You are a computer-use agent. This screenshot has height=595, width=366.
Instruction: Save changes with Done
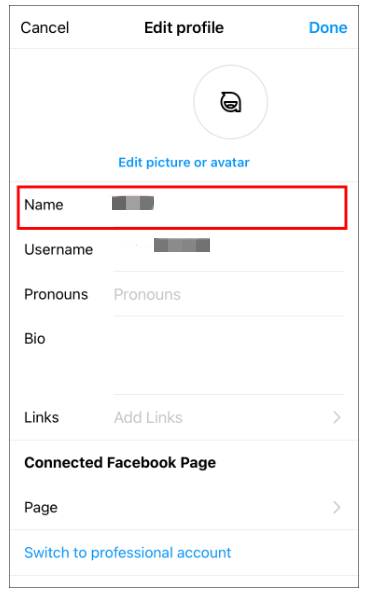[328, 28]
